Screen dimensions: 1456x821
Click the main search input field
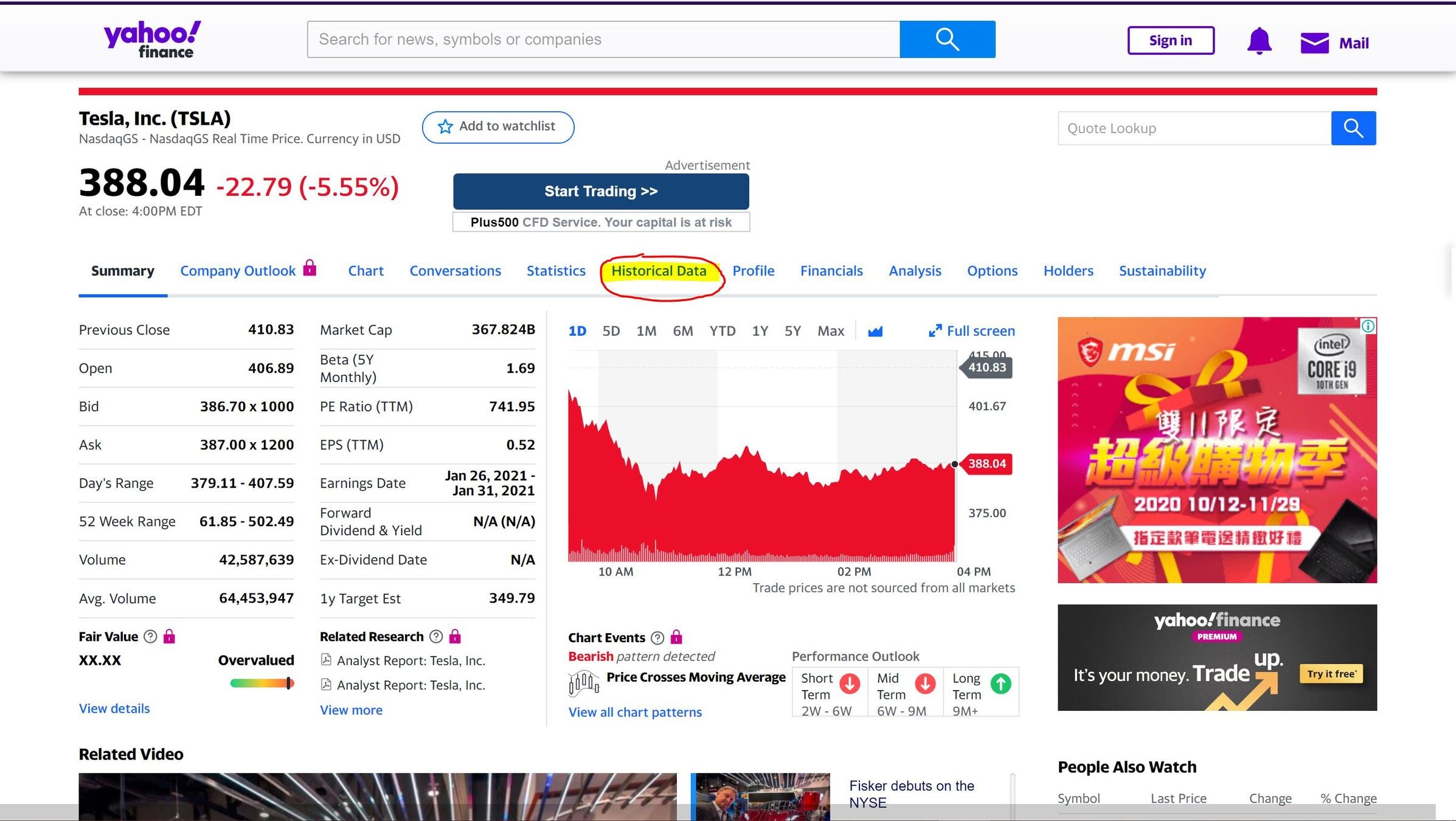(x=602, y=40)
